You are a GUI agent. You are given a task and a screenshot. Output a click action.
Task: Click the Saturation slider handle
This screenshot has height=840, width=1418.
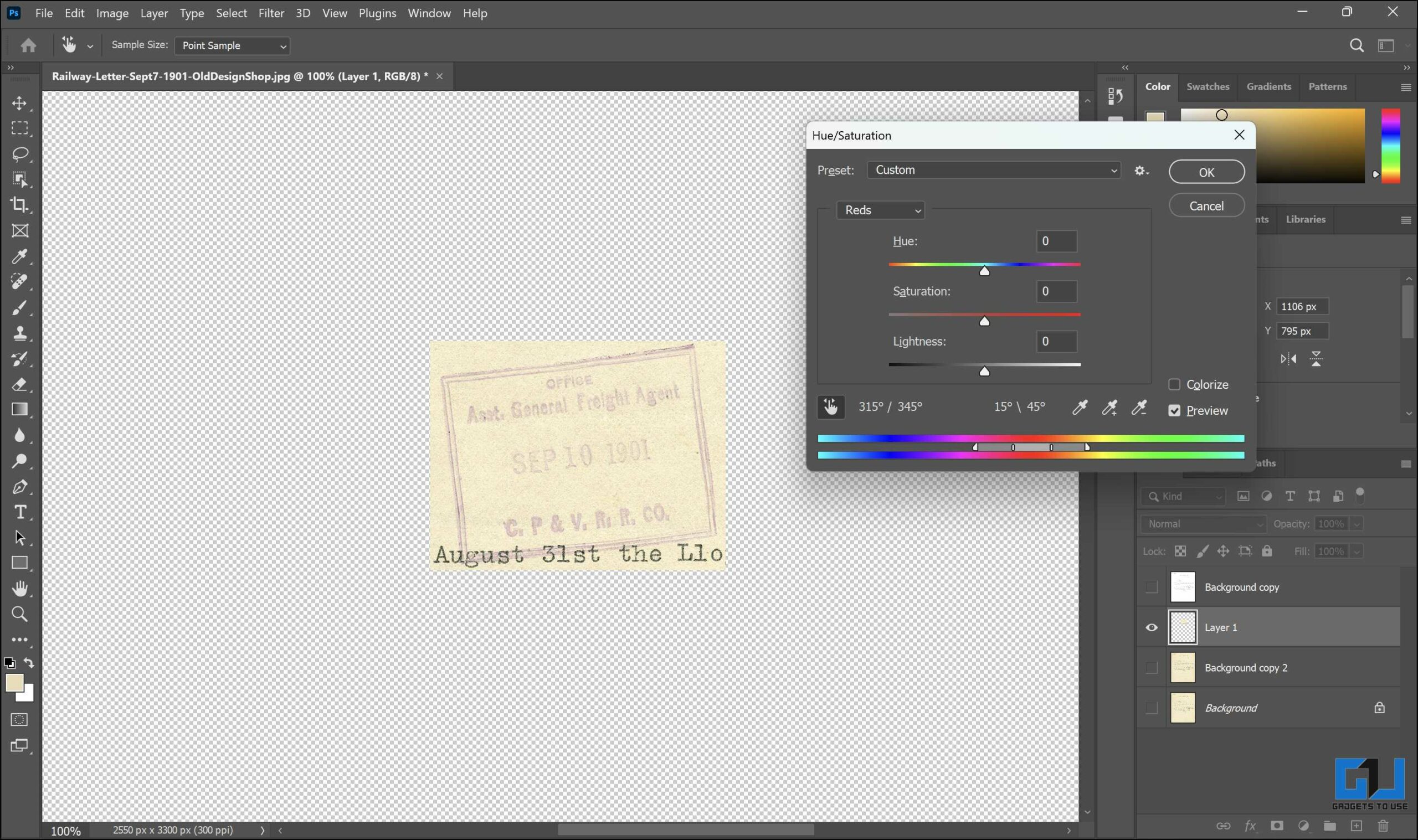click(984, 322)
